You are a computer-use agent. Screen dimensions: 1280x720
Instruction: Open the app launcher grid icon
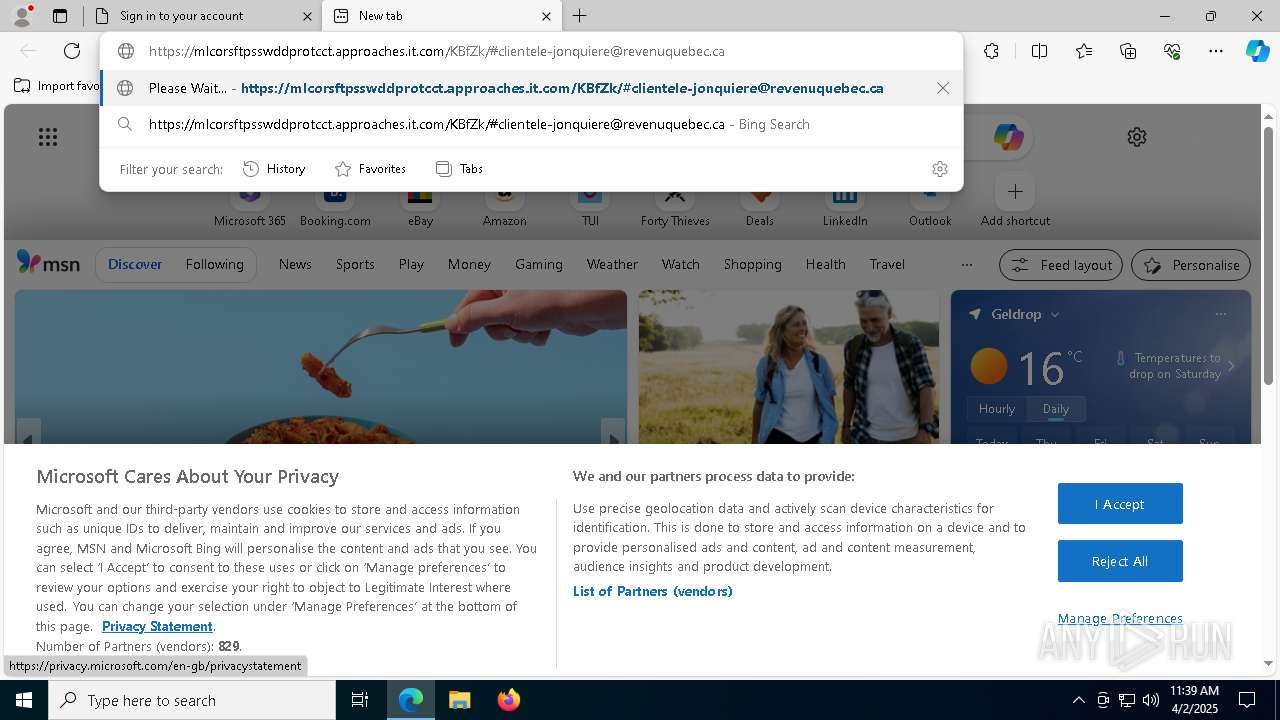pyautogui.click(x=48, y=137)
